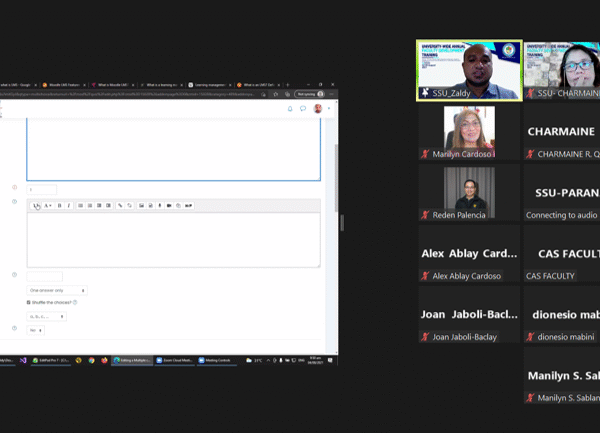Open EditPad Pro taskbar button

pos(51,360)
